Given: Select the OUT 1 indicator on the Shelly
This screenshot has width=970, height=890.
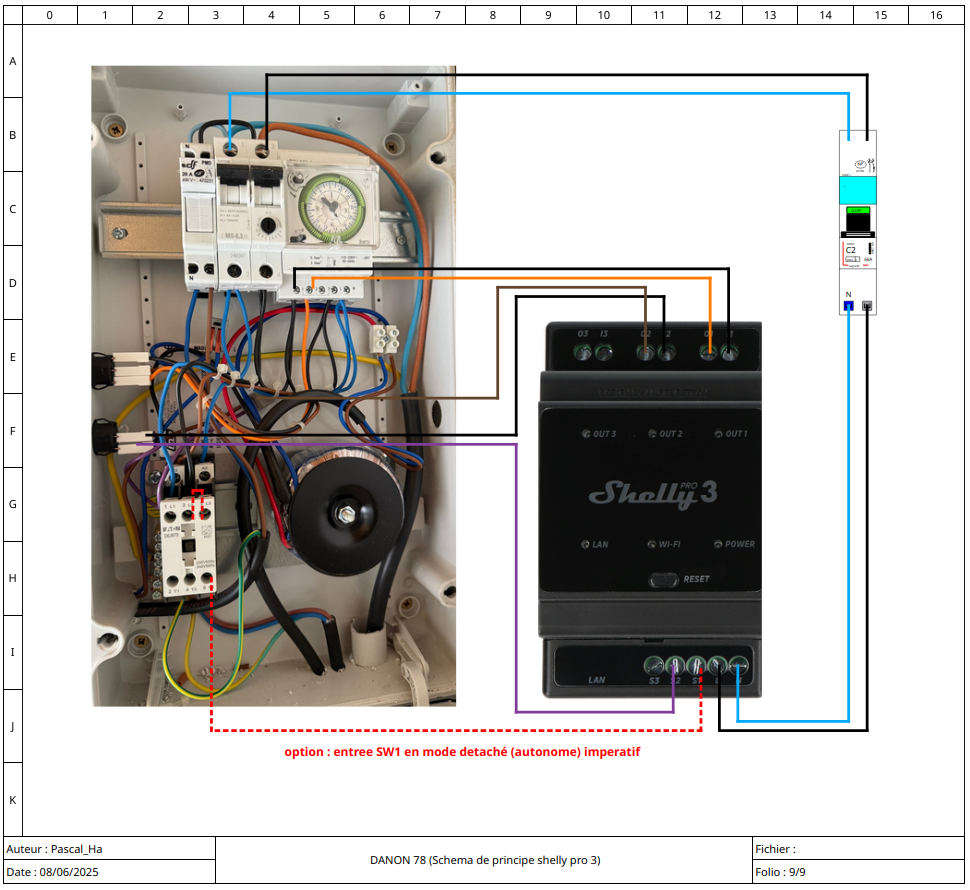Looking at the screenshot, I should [x=731, y=434].
